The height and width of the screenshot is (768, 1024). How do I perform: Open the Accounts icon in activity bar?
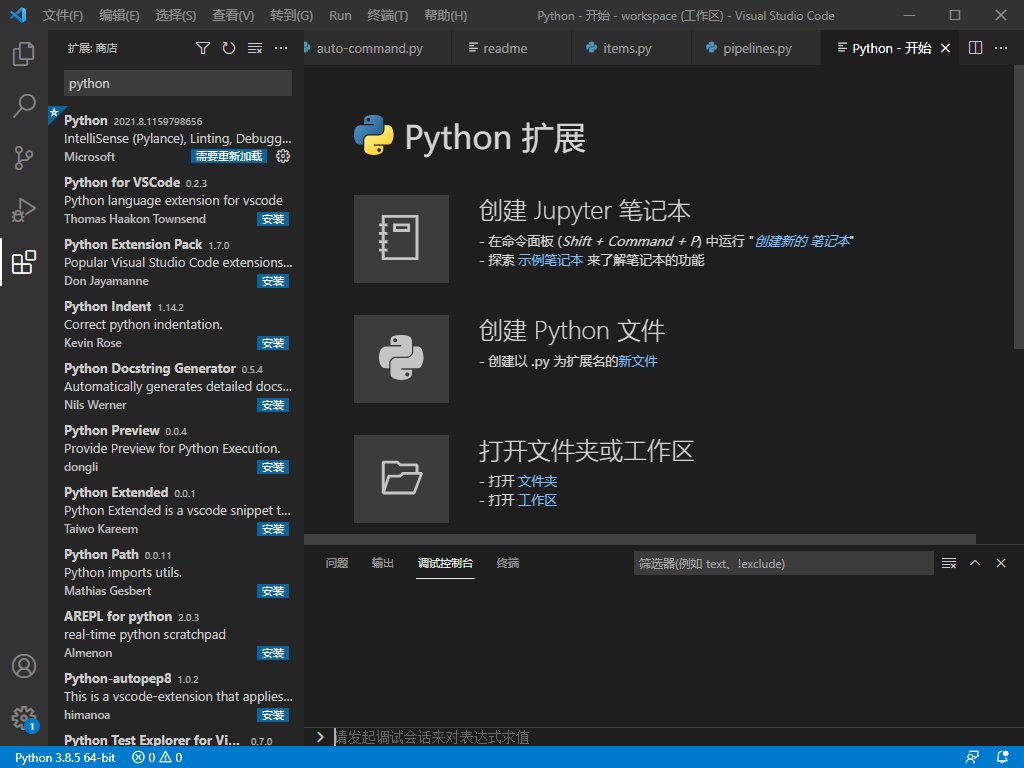coord(24,665)
